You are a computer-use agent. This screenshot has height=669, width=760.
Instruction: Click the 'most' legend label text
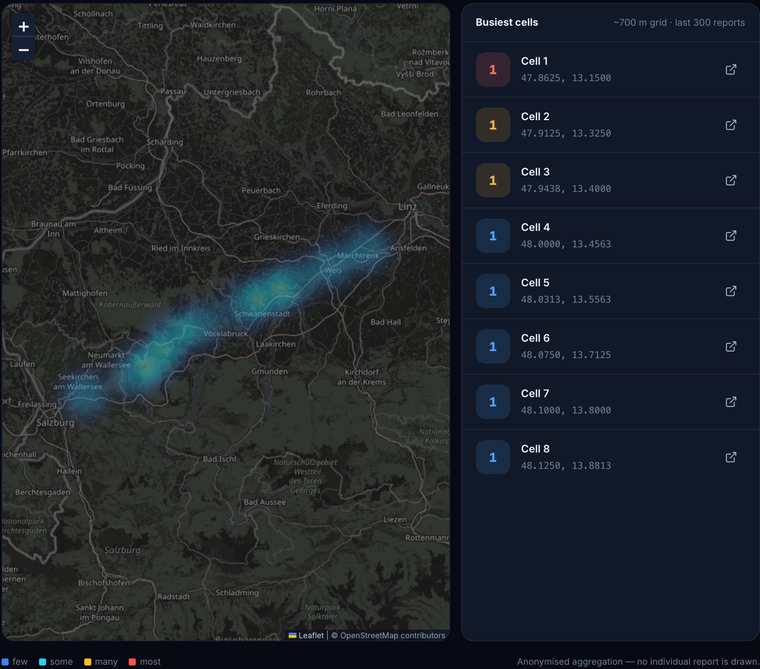[150, 662]
